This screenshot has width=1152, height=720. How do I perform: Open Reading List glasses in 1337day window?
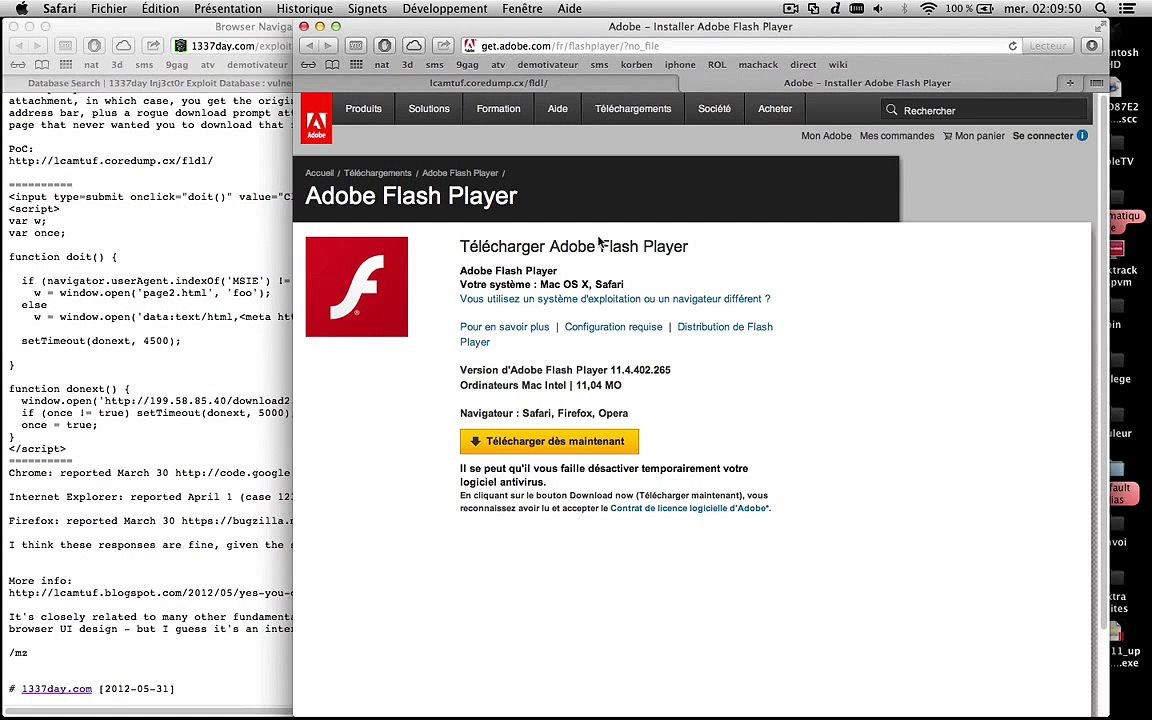(x=18, y=65)
